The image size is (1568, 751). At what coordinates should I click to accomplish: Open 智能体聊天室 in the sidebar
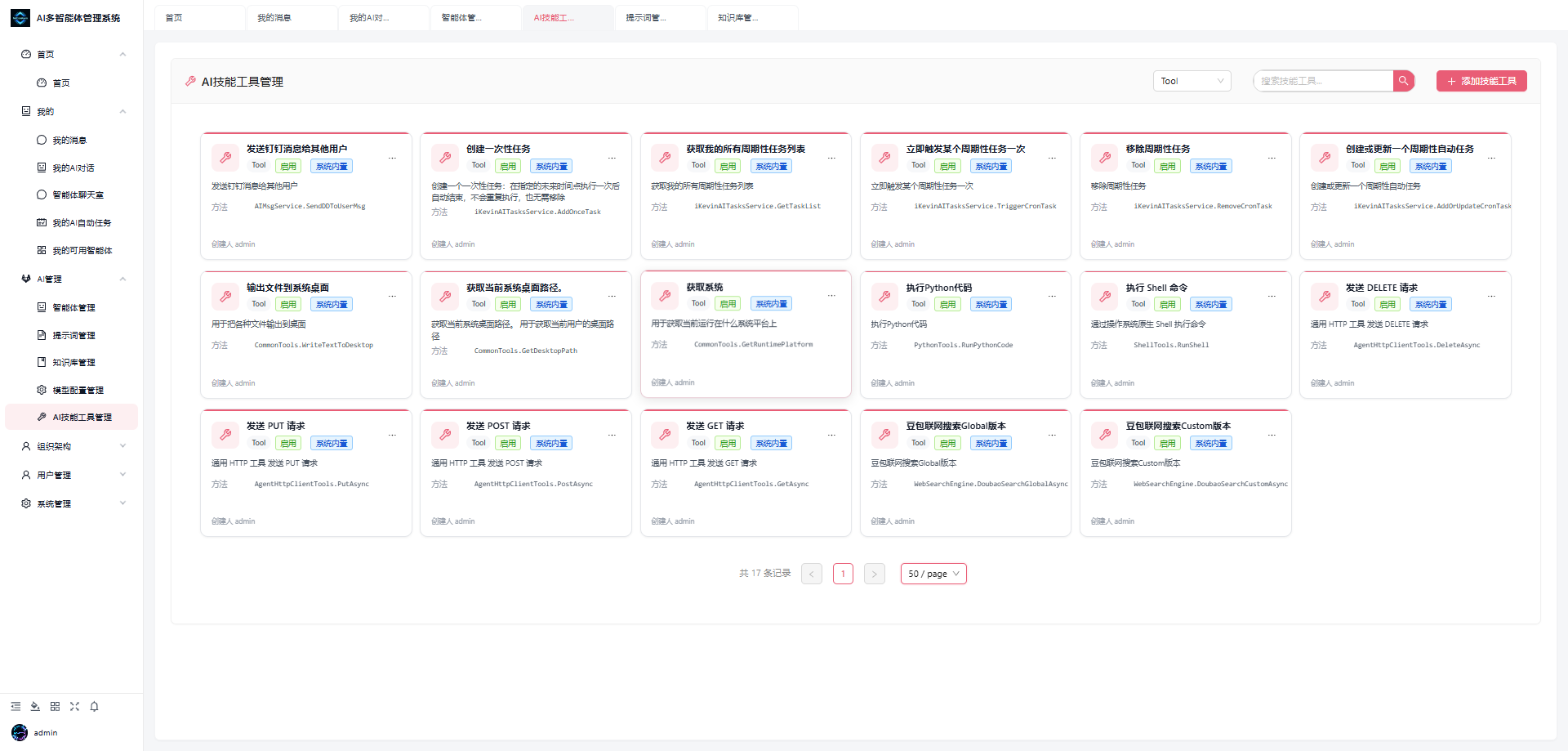[73, 194]
